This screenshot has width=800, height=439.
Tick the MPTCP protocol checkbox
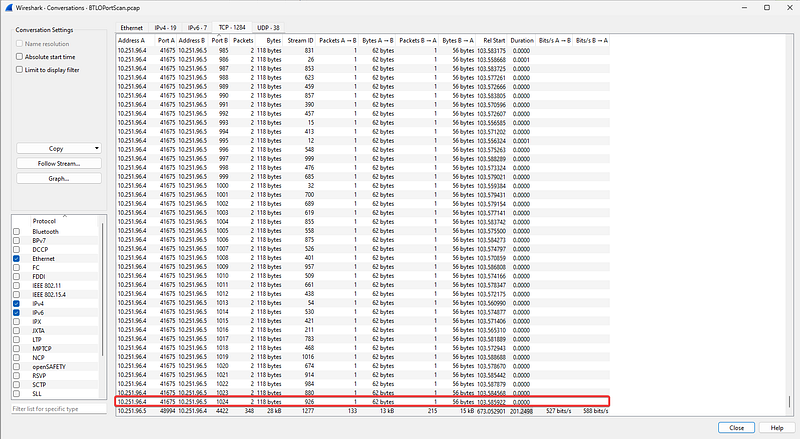[16, 349]
